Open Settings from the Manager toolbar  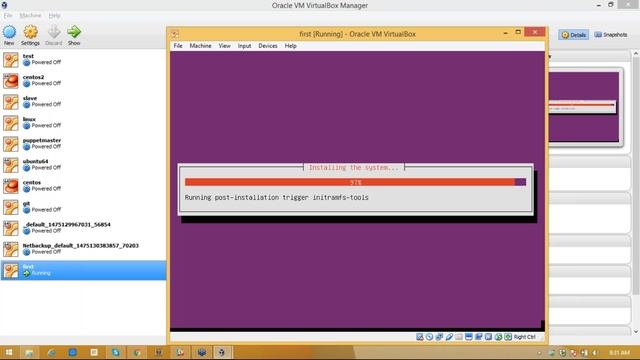pos(30,35)
